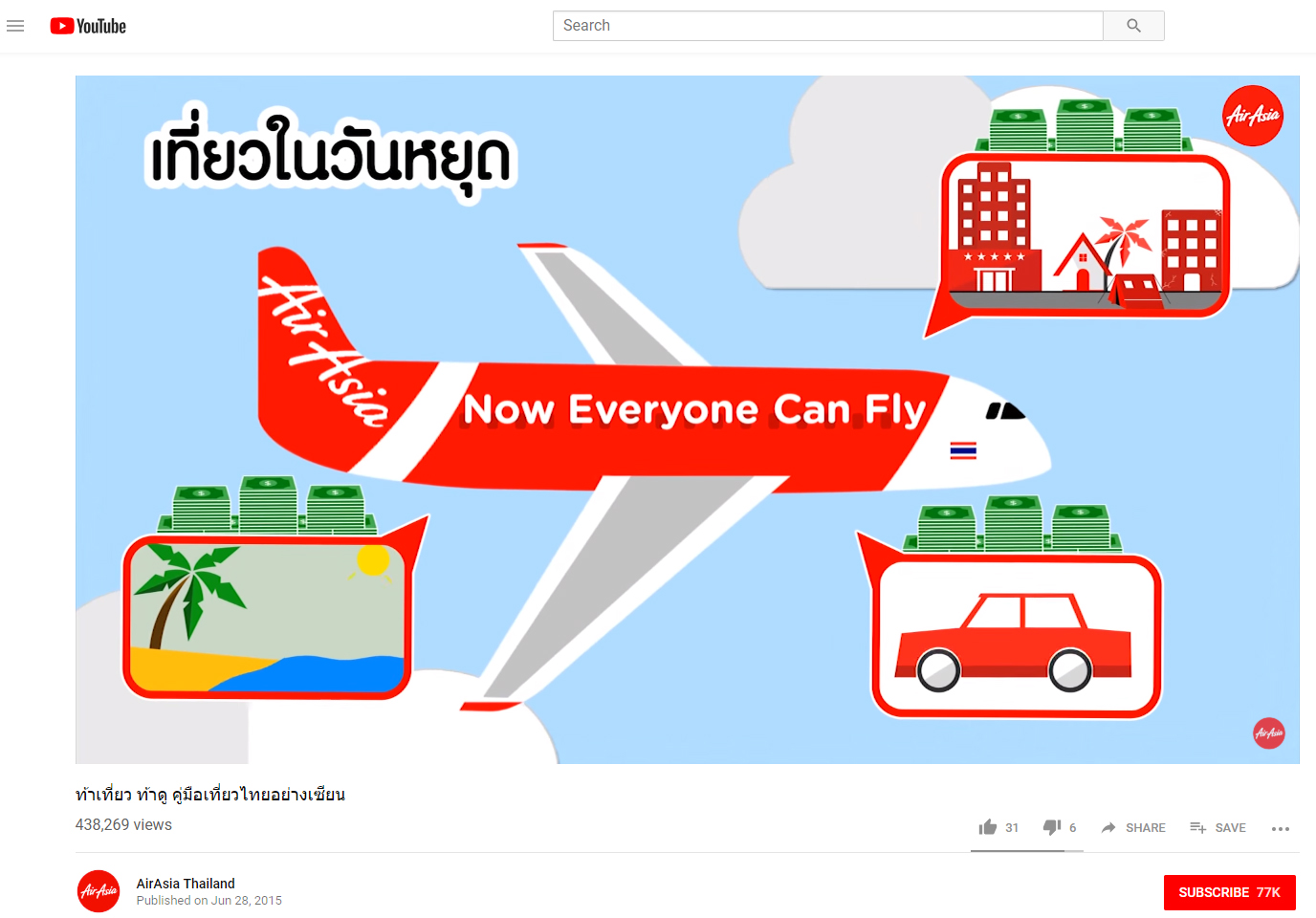Image resolution: width=1316 pixels, height=918 pixels.
Task: Click the AirAsia channel avatar
Action: point(99,891)
